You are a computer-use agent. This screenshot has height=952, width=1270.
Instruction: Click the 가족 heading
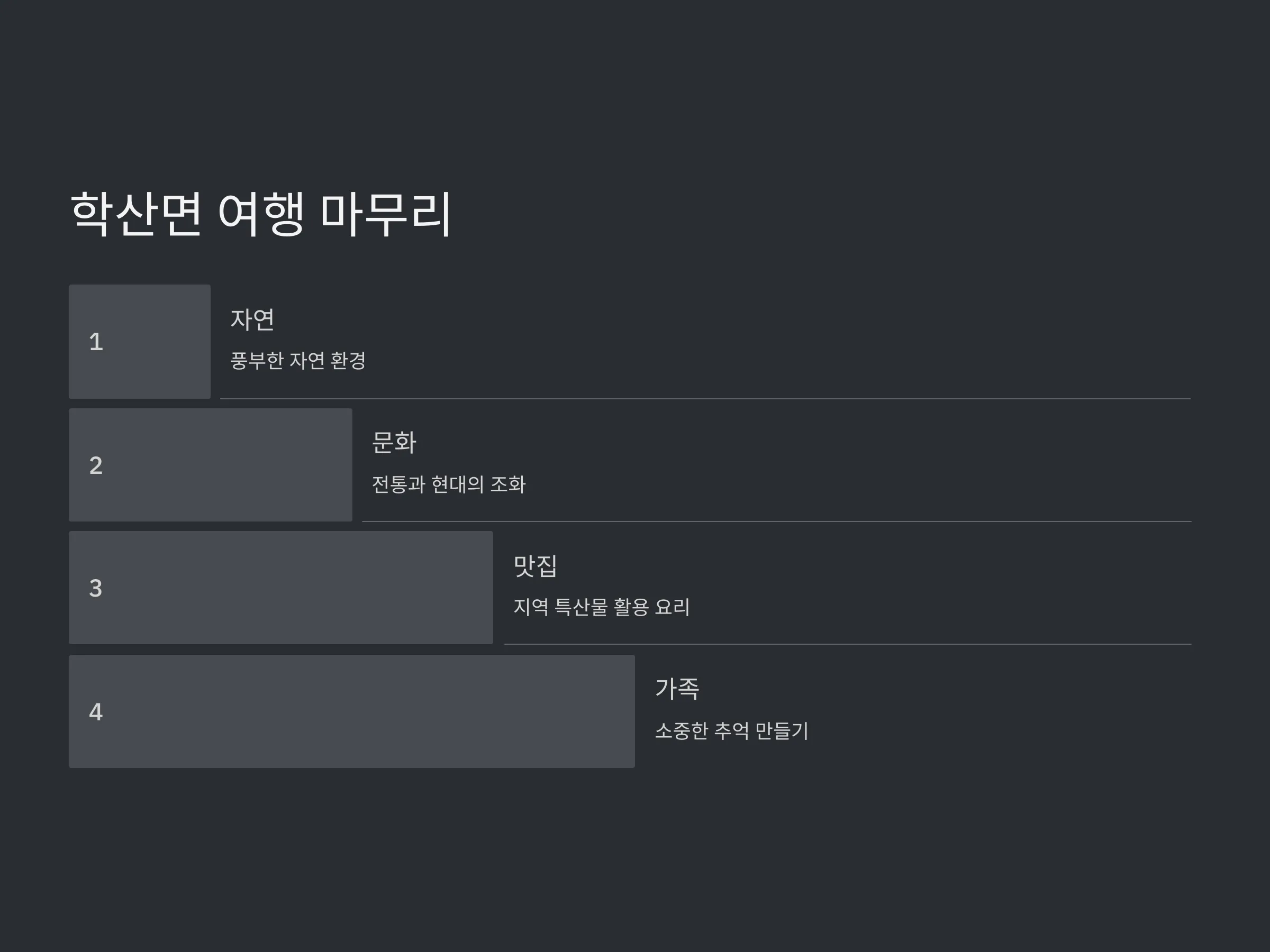677,689
